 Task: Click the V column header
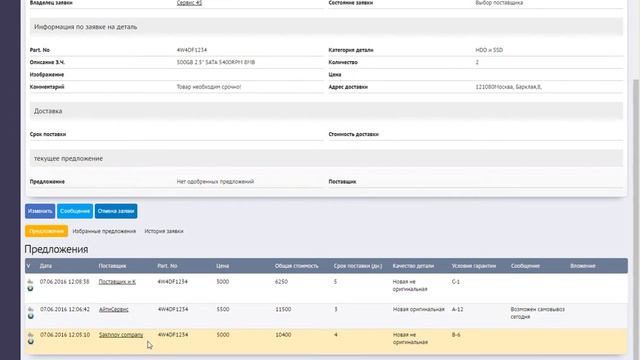pos(28,266)
